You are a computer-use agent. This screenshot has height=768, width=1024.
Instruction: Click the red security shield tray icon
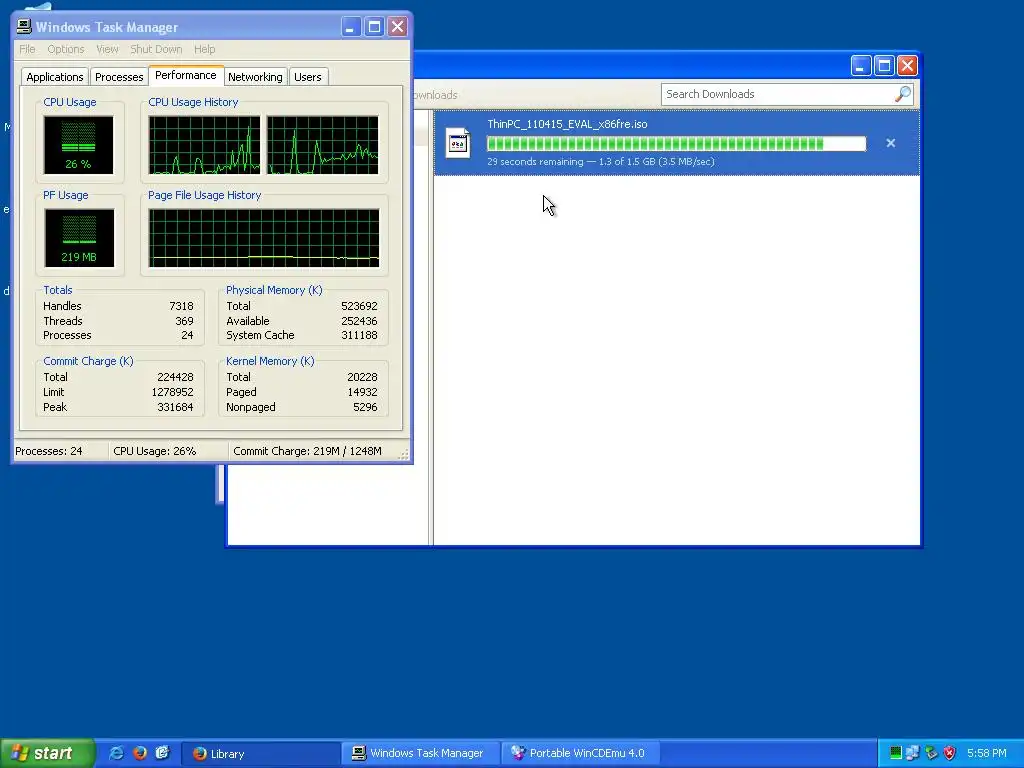(950, 753)
